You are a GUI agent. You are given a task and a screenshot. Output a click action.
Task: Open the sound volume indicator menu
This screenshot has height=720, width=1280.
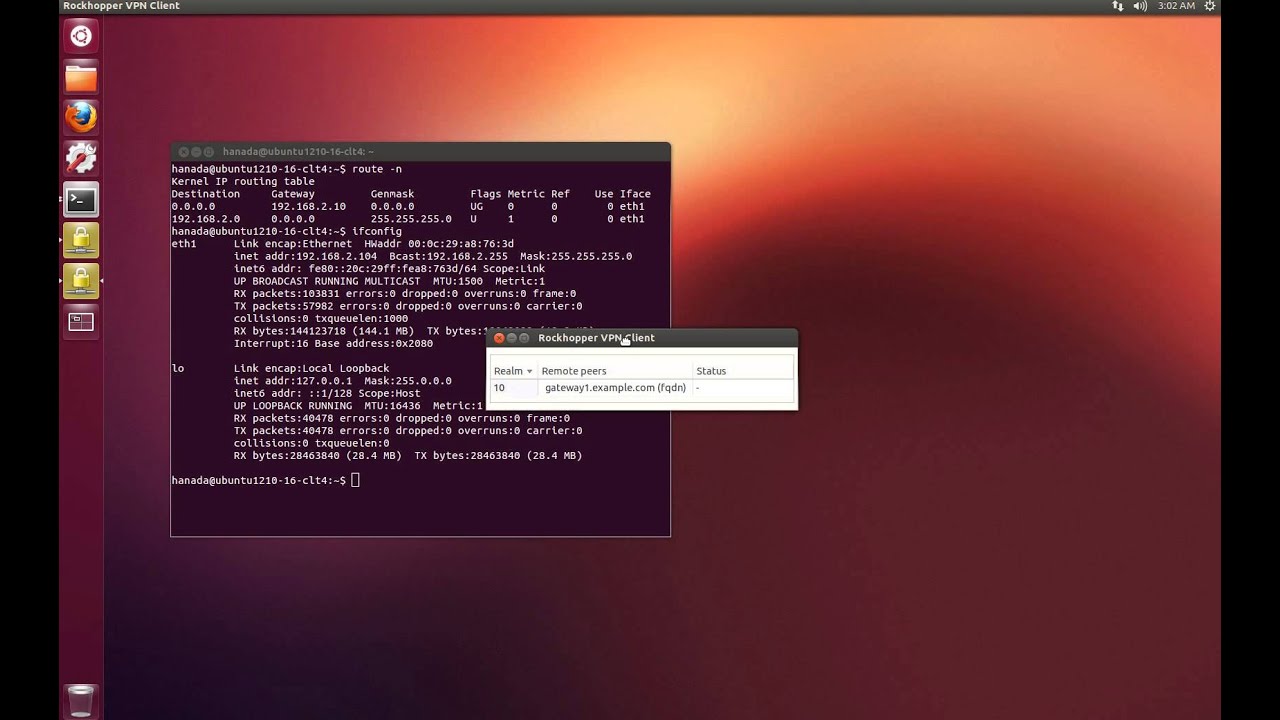(1142, 6)
